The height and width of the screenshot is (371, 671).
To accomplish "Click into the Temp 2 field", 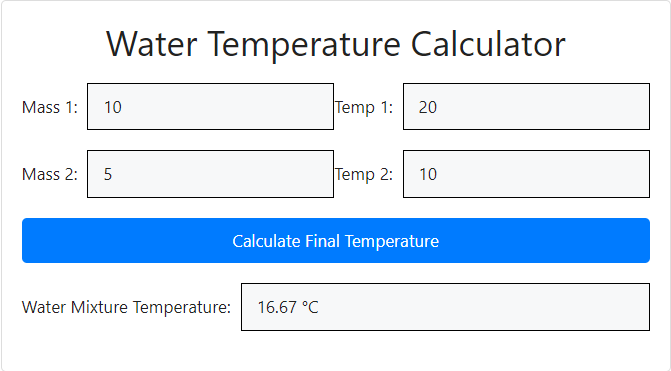I will click(x=526, y=174).
